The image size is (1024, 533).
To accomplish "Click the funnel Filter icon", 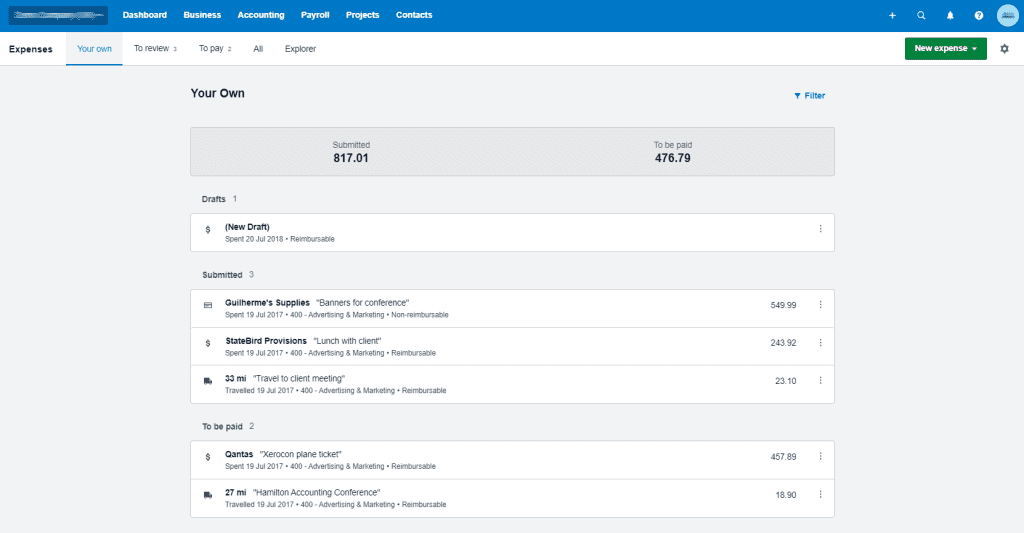I will pos(797,96).
